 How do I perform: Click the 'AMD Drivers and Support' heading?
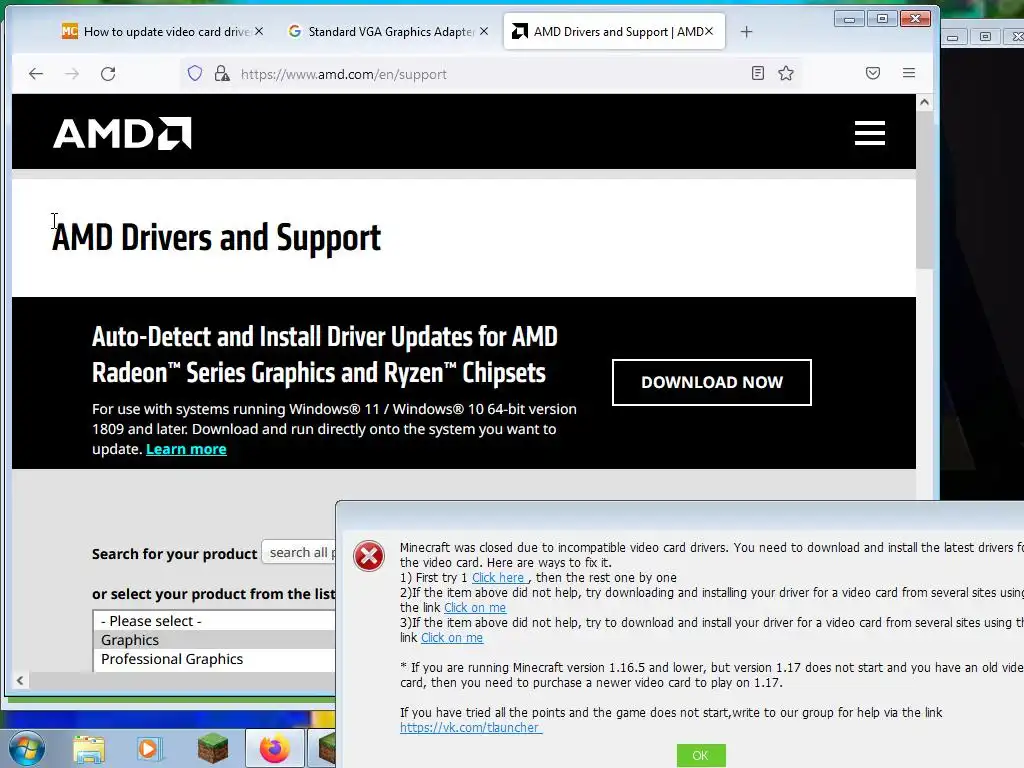coord(216,237)
